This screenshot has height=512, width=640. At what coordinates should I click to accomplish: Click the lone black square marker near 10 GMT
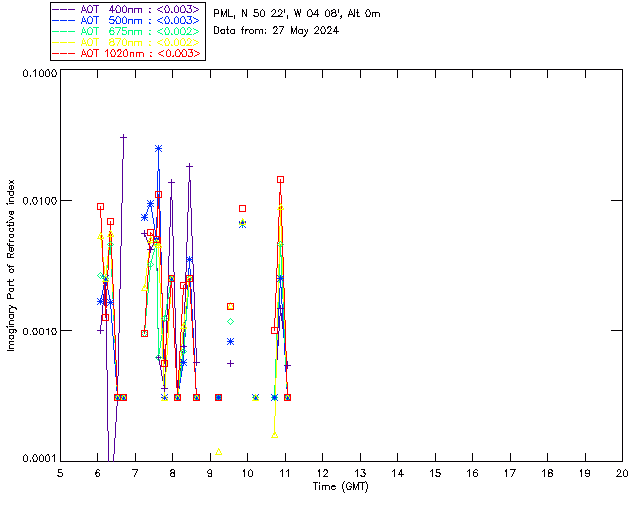click(242, 208)
